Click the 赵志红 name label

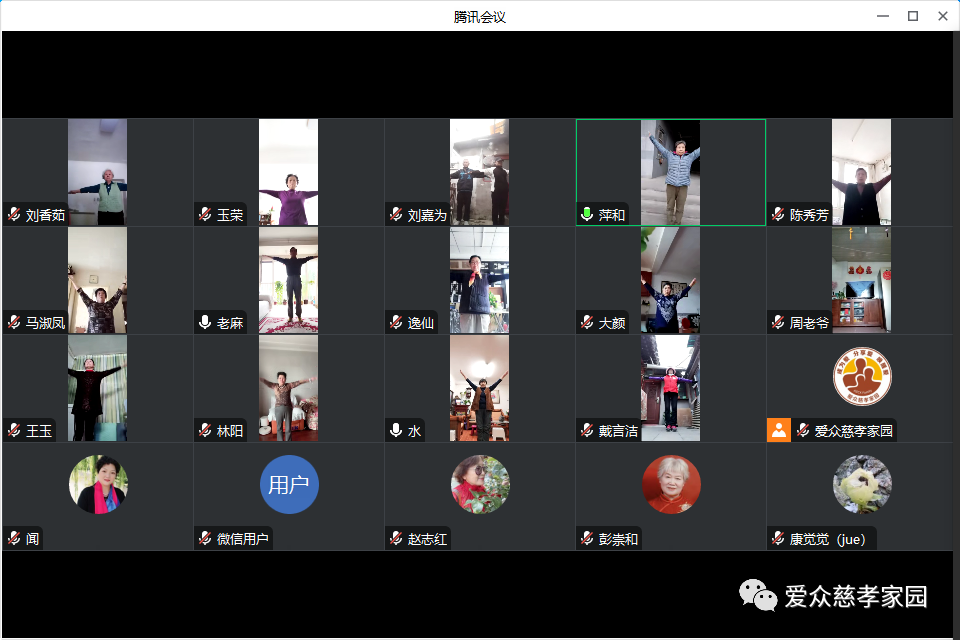pyautogui.click(x=428, y=540)
